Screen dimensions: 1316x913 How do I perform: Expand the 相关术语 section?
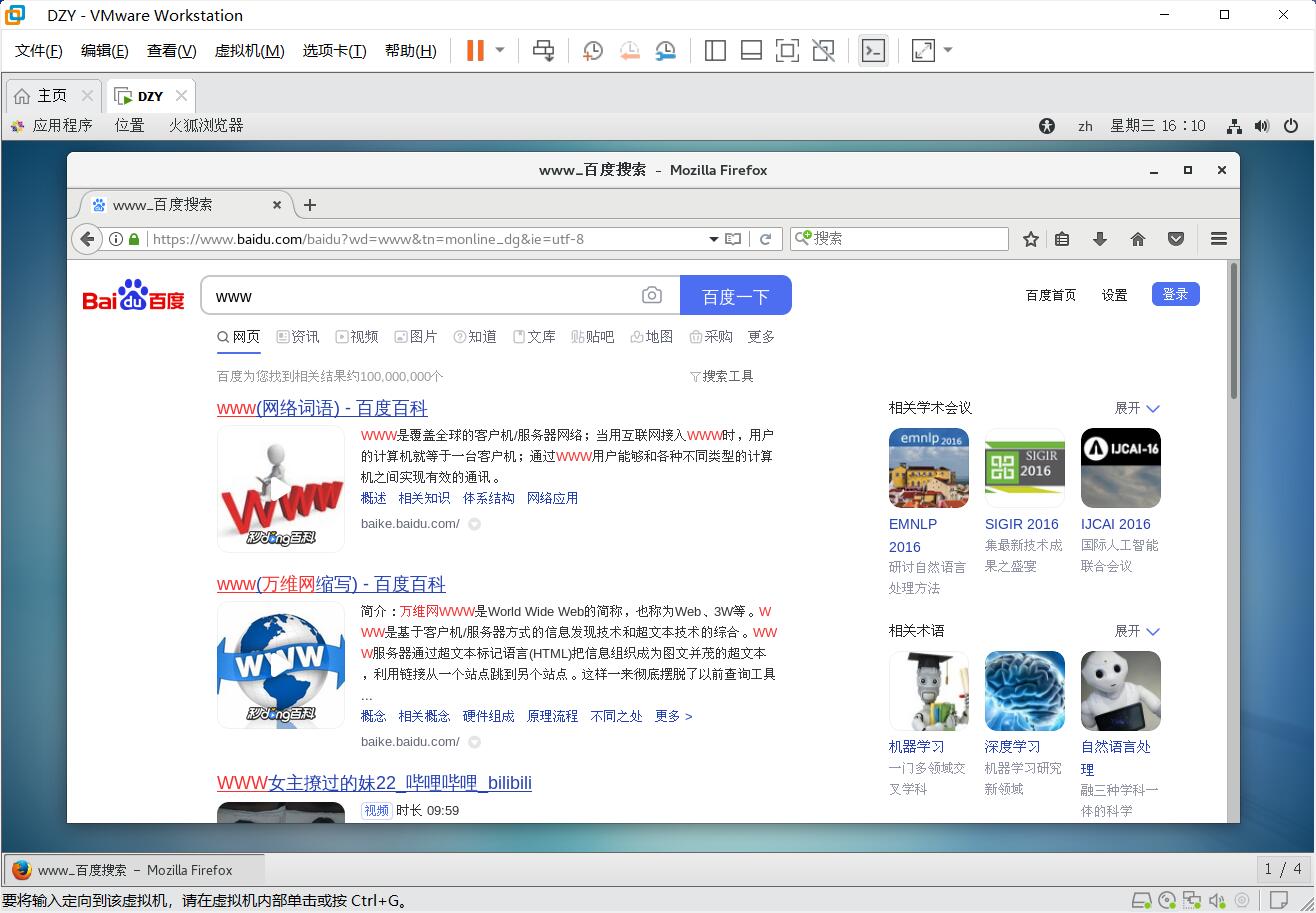(1137, 631)
